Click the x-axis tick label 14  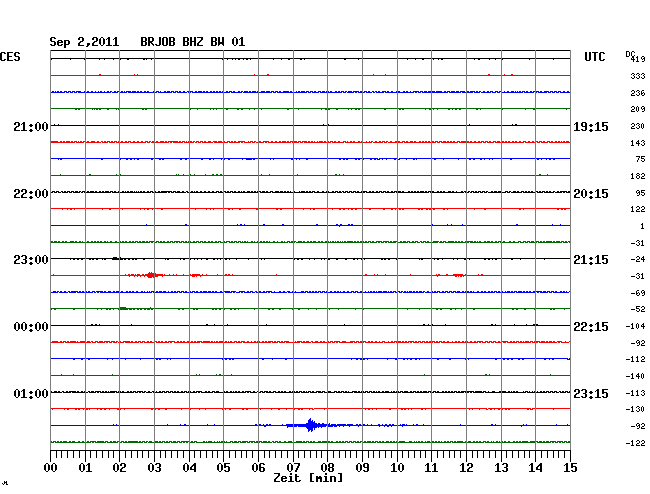coord(535,468)
